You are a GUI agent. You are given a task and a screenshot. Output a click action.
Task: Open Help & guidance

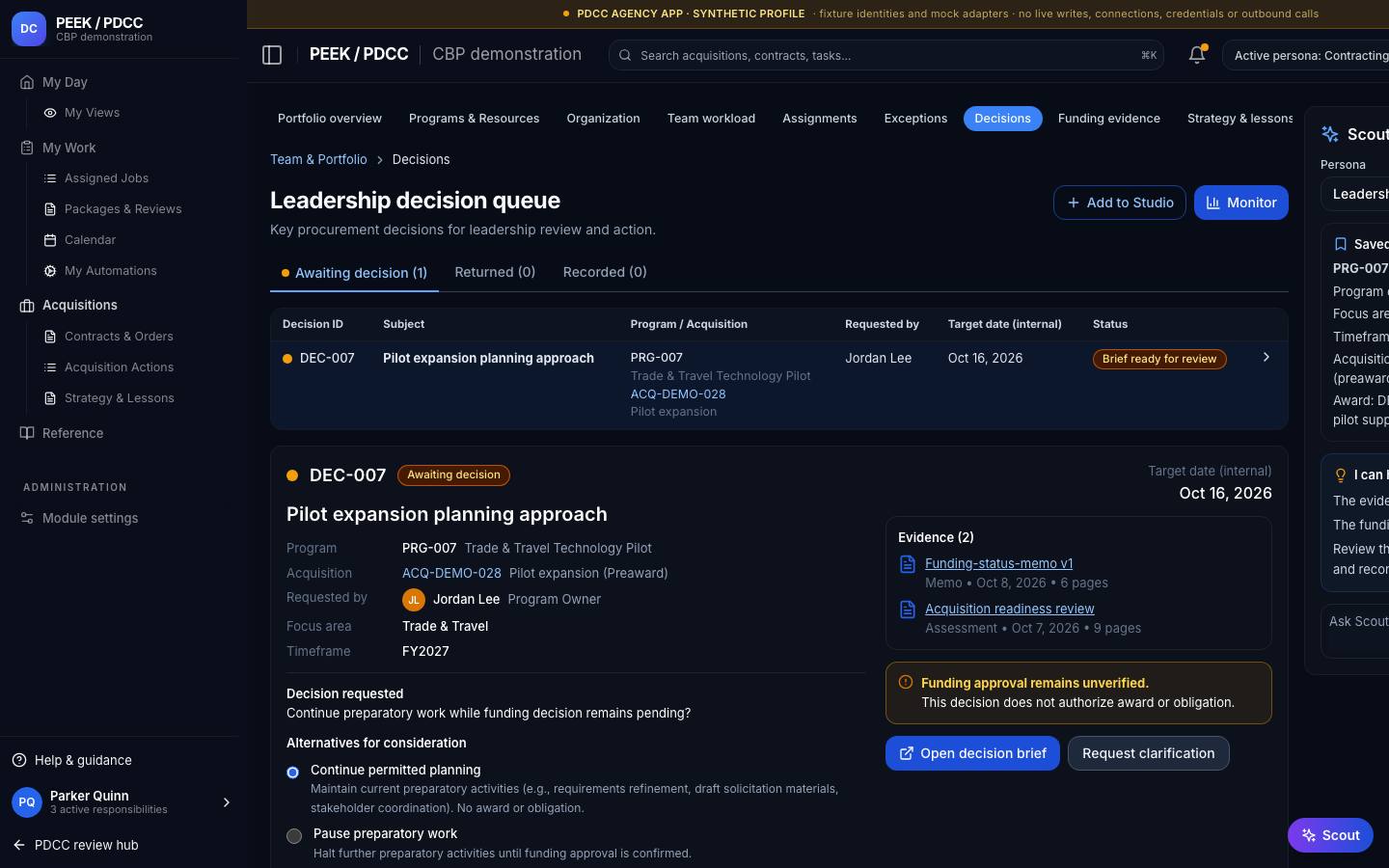pyautogui.click(x=83, y=760)
